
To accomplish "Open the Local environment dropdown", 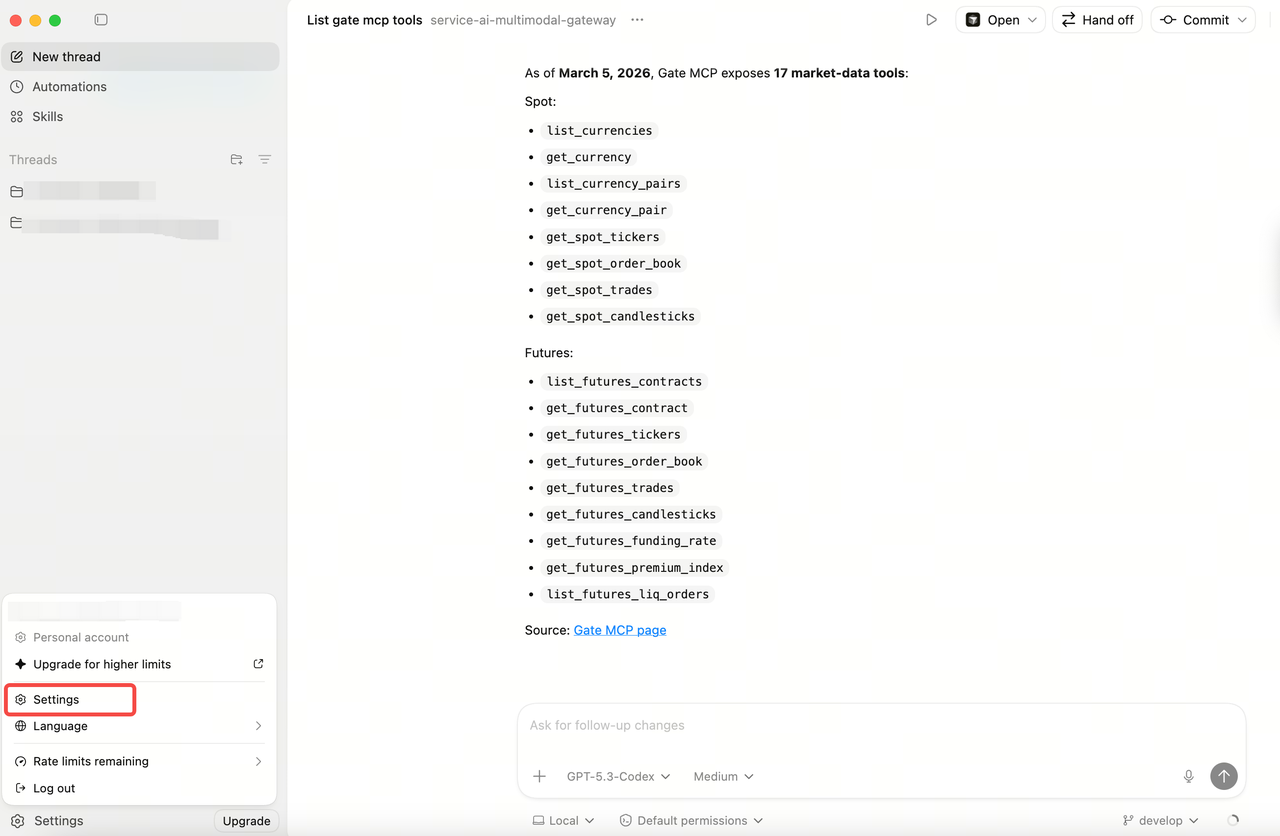I will point(563,820).
